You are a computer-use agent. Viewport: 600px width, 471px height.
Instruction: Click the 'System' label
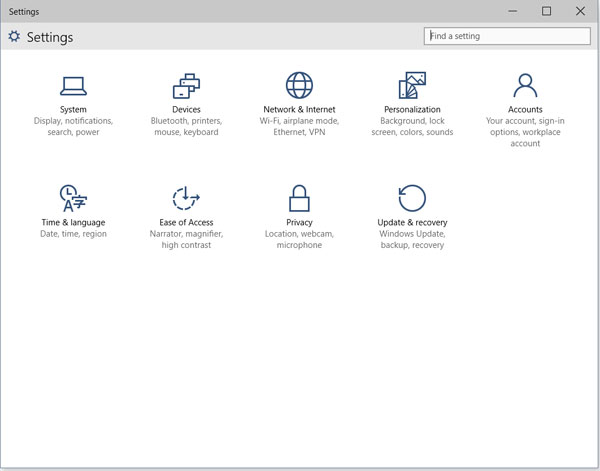click(x=73, y=109)
